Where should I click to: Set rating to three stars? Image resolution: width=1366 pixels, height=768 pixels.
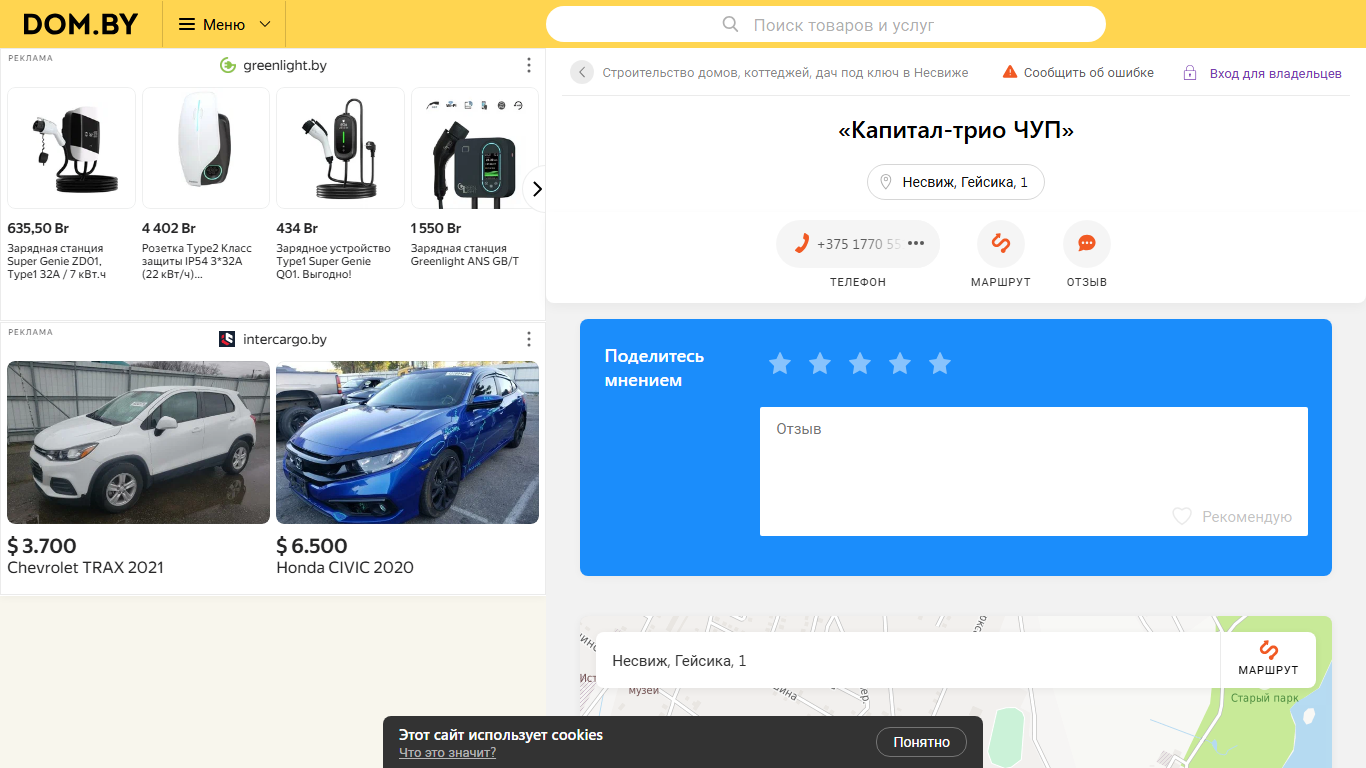[x=860, y=364]
